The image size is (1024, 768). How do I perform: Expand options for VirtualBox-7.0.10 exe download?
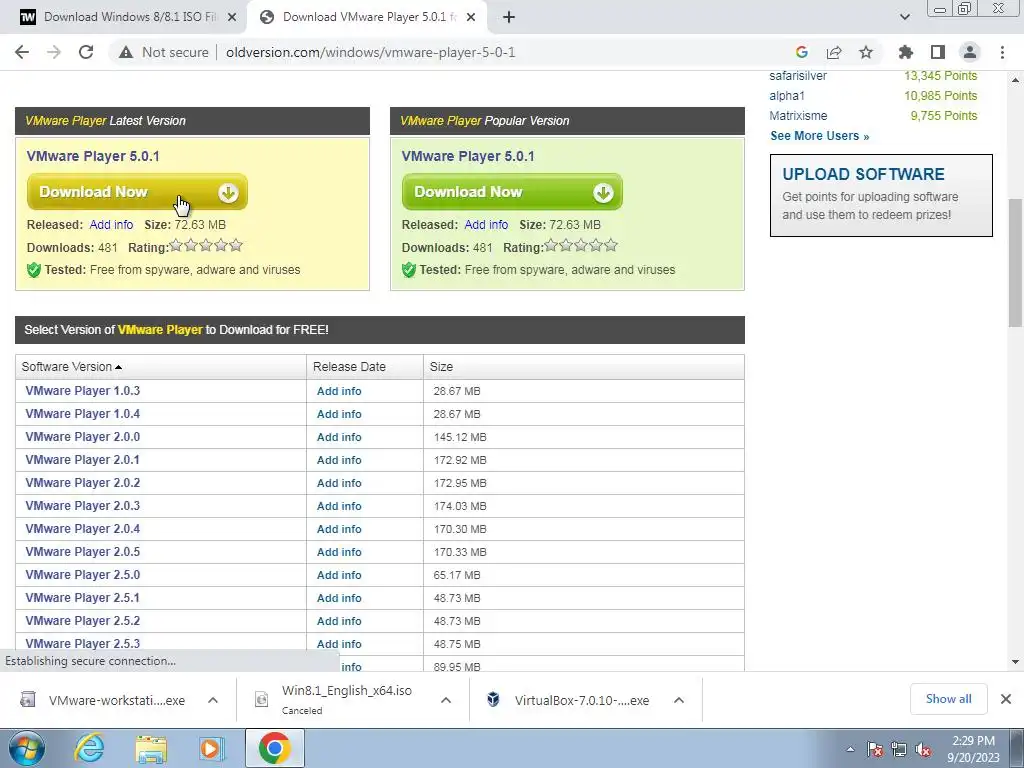click(x=679, y=700)
